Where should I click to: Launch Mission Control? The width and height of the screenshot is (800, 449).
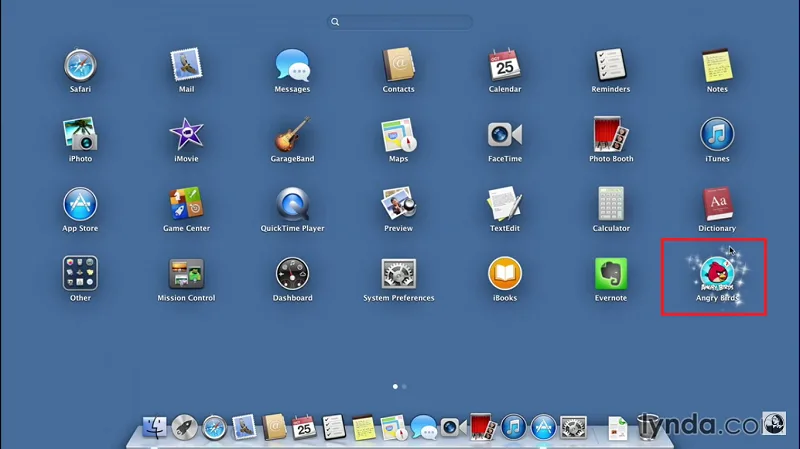[x=186, y=273]
